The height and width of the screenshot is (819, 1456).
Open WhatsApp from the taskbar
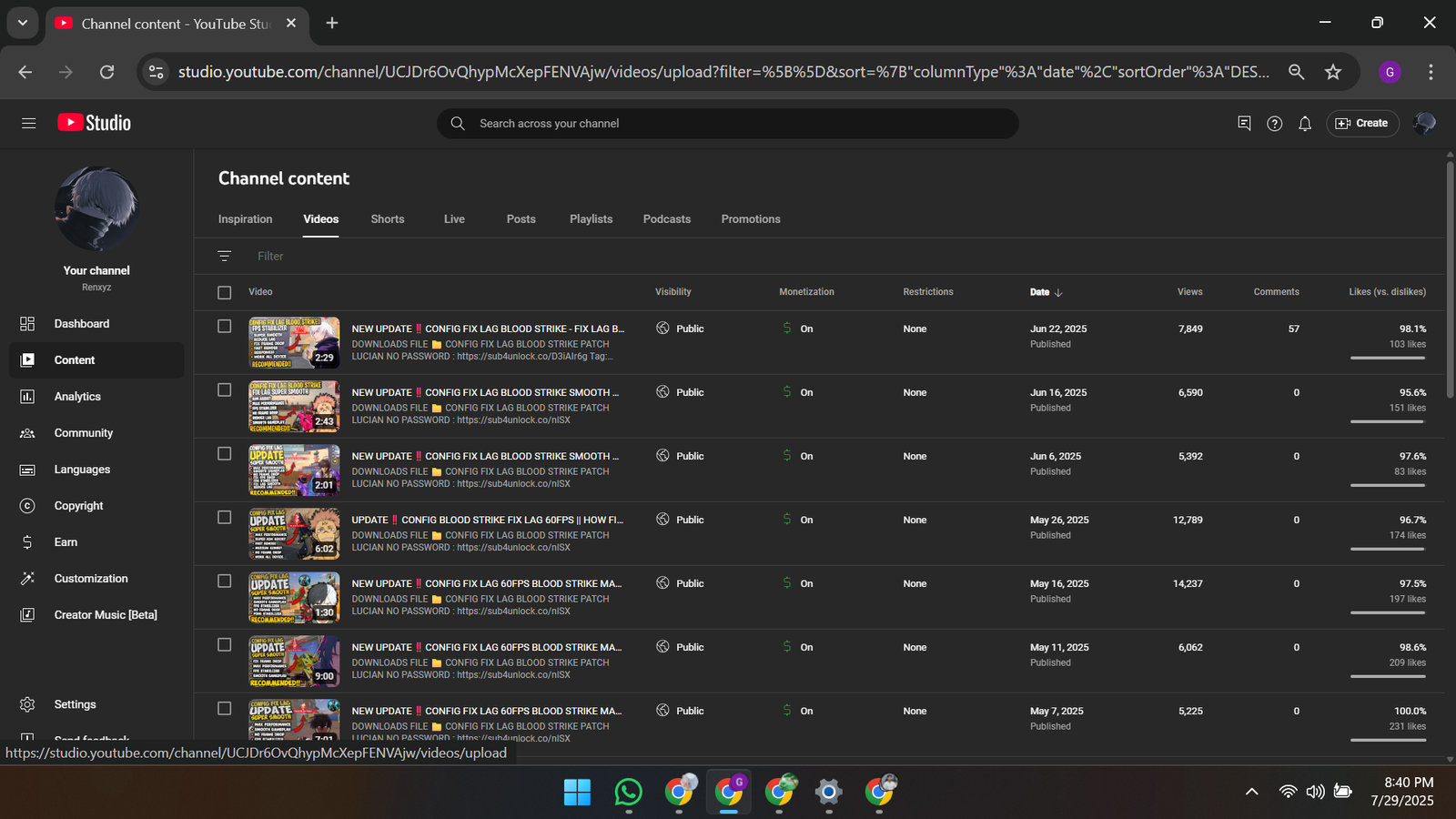coord(628,793)
